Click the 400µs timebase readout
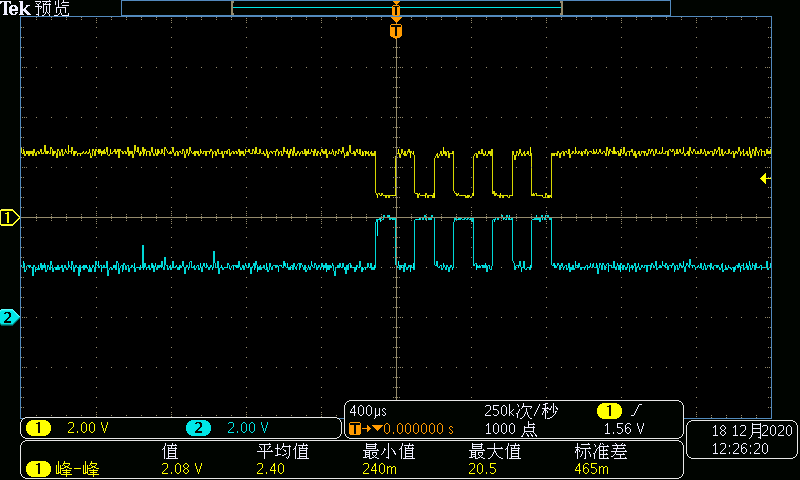Viewport: 800px width, 480px height. (368, 411)
